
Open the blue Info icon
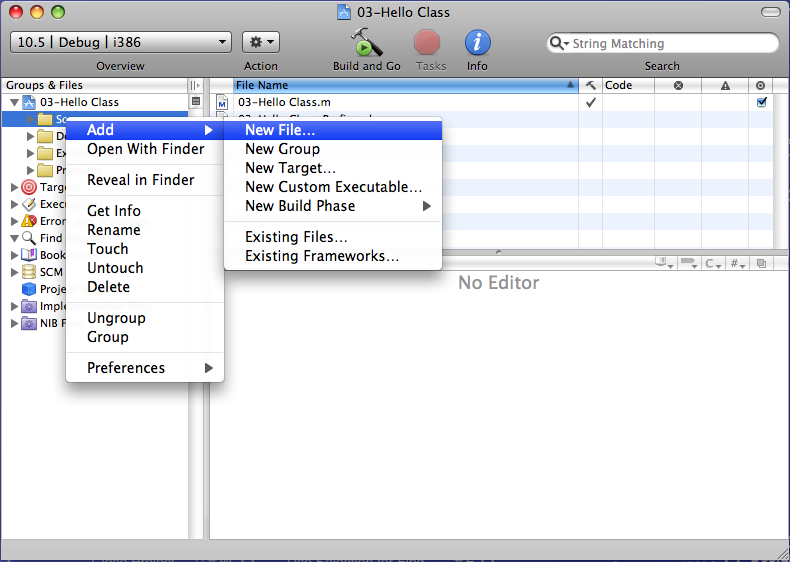coord(477,42)
